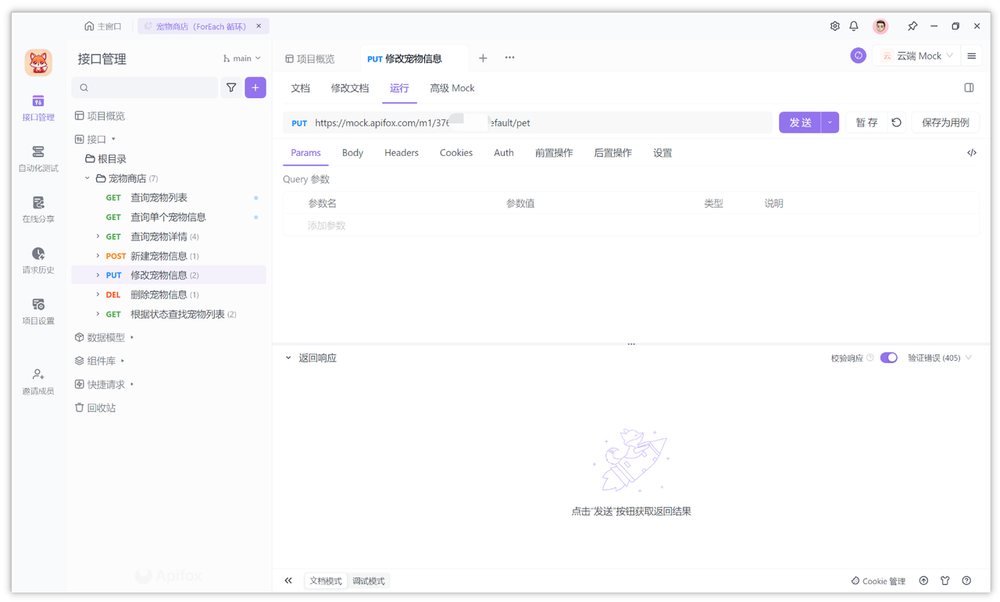Switch to the Body tab

coord(352,153)
